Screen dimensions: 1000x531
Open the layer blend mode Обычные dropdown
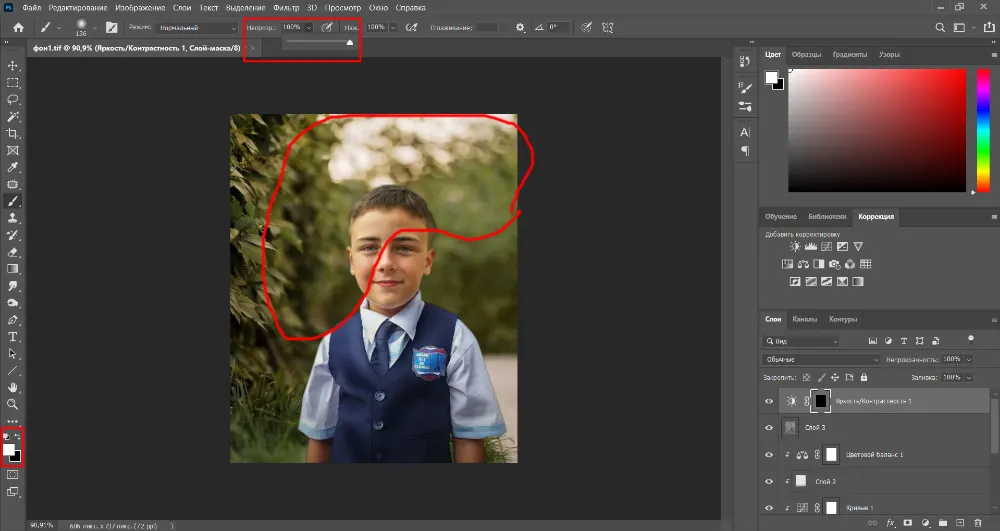click(x=820, y=359)
